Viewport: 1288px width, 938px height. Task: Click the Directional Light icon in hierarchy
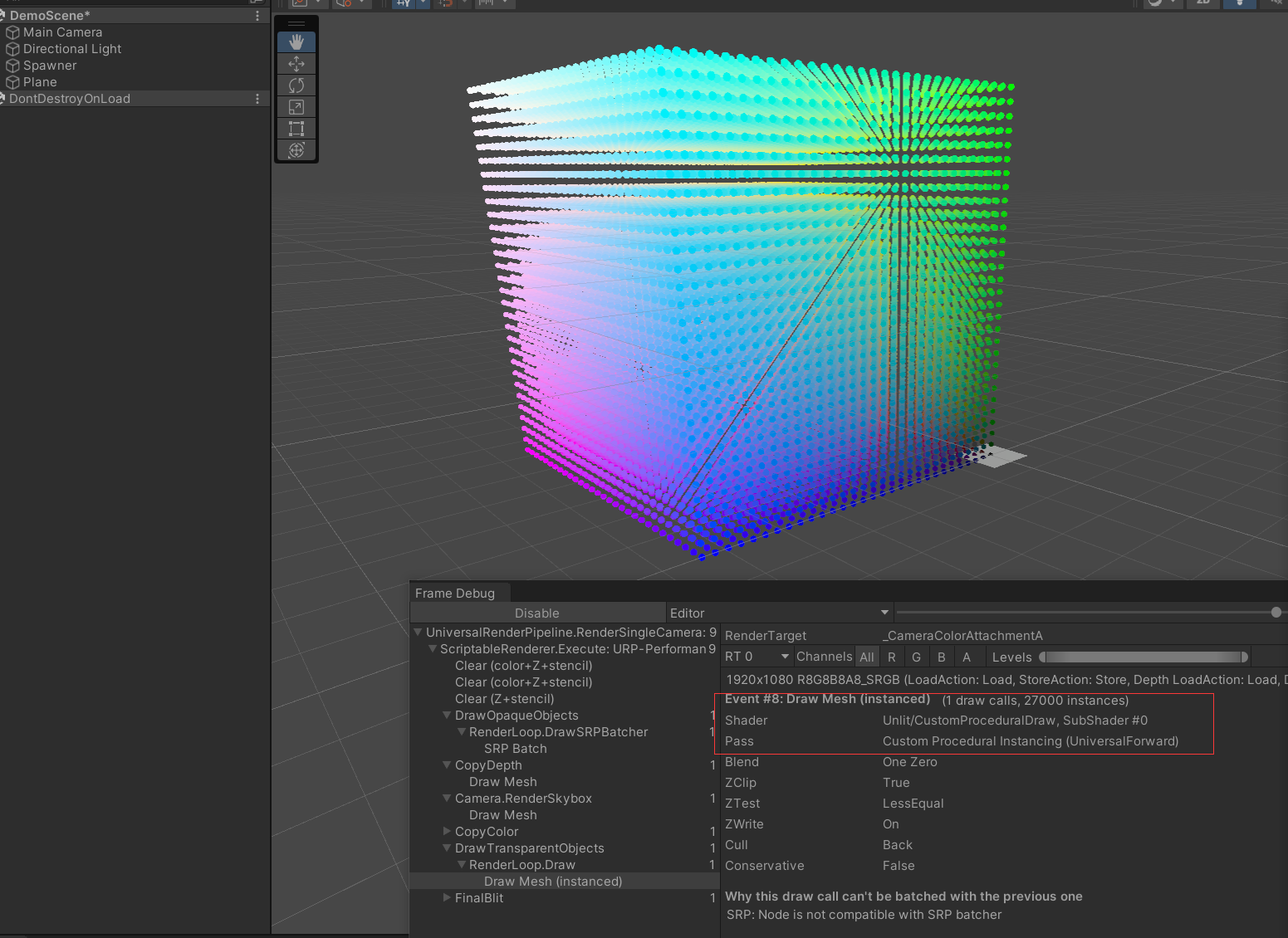(12, 48)
